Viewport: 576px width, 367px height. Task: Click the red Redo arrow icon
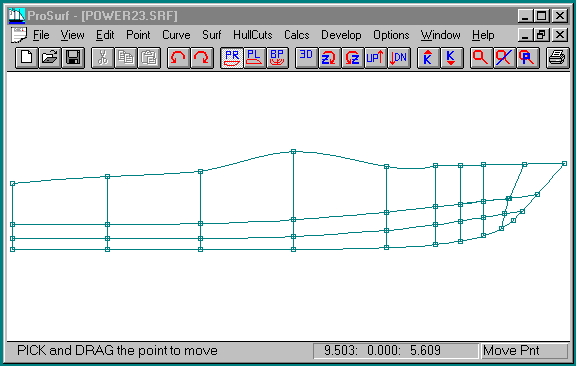point(202,58)
